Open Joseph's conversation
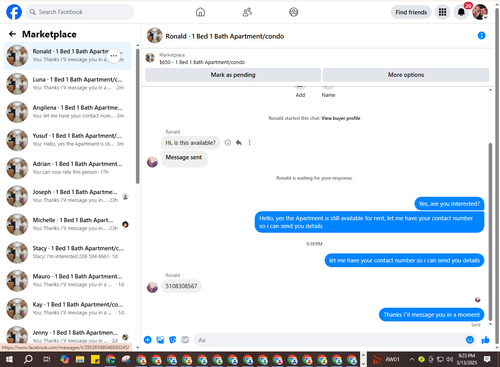Image resolution: width=500 pixels, height=367 pixels. (67, 196)
